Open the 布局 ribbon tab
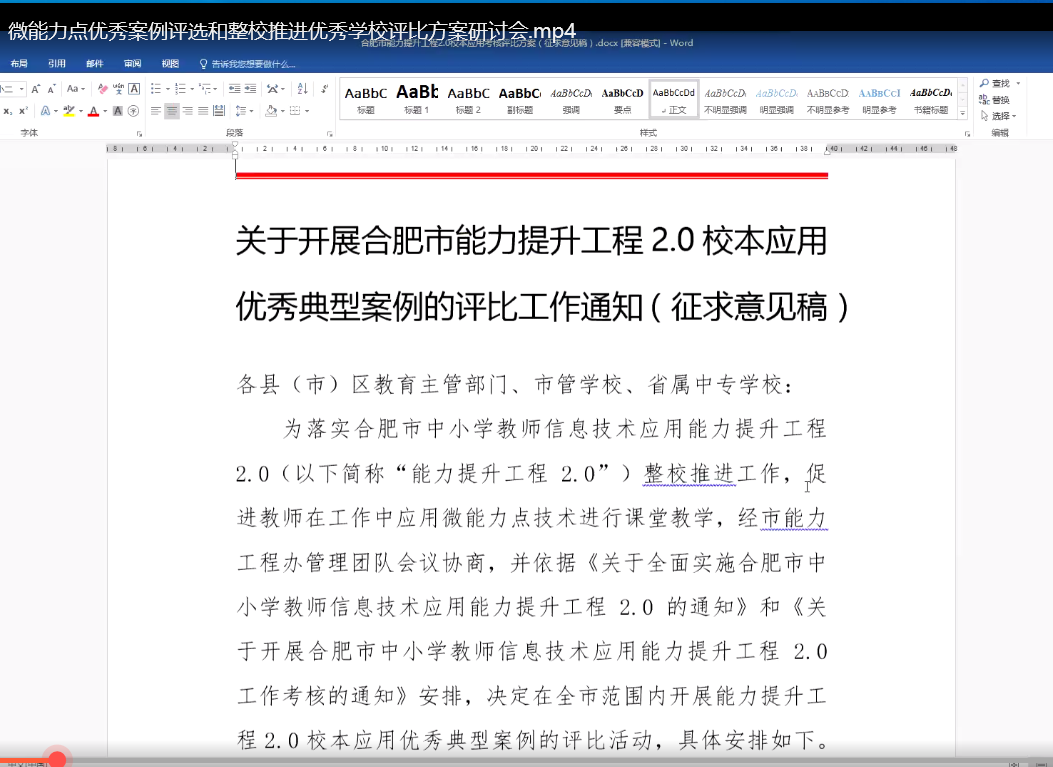The image size is (1053, 767). coord(19,64)
